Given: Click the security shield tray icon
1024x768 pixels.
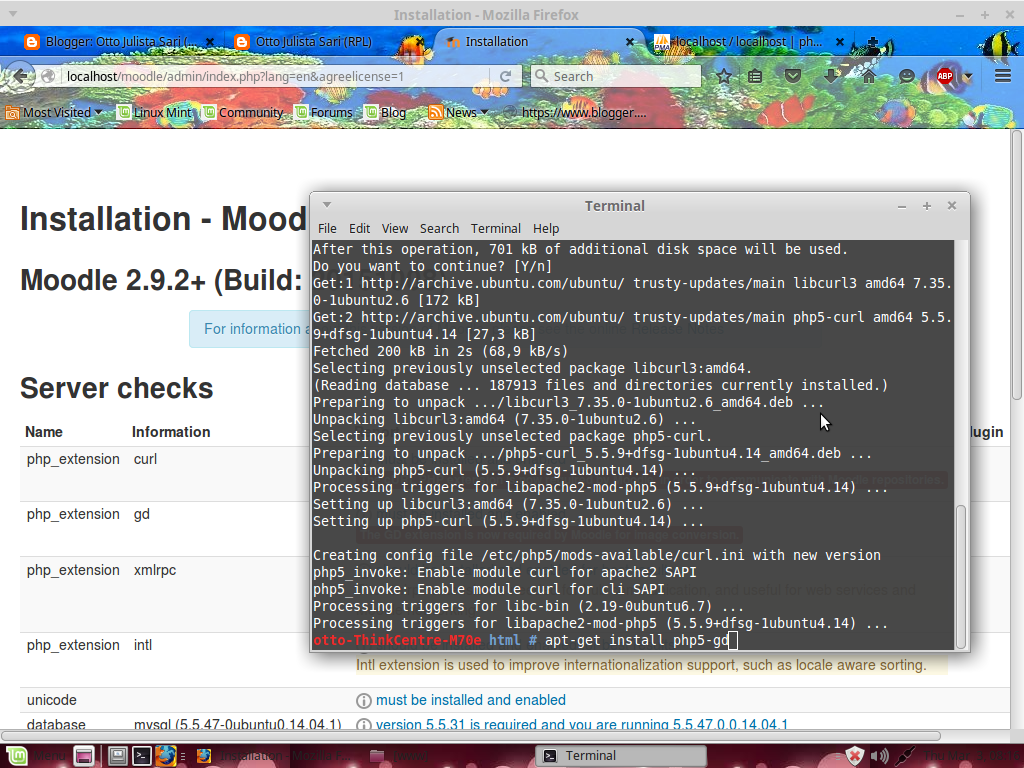Looking at the screenshot, I should coord(854,756).
